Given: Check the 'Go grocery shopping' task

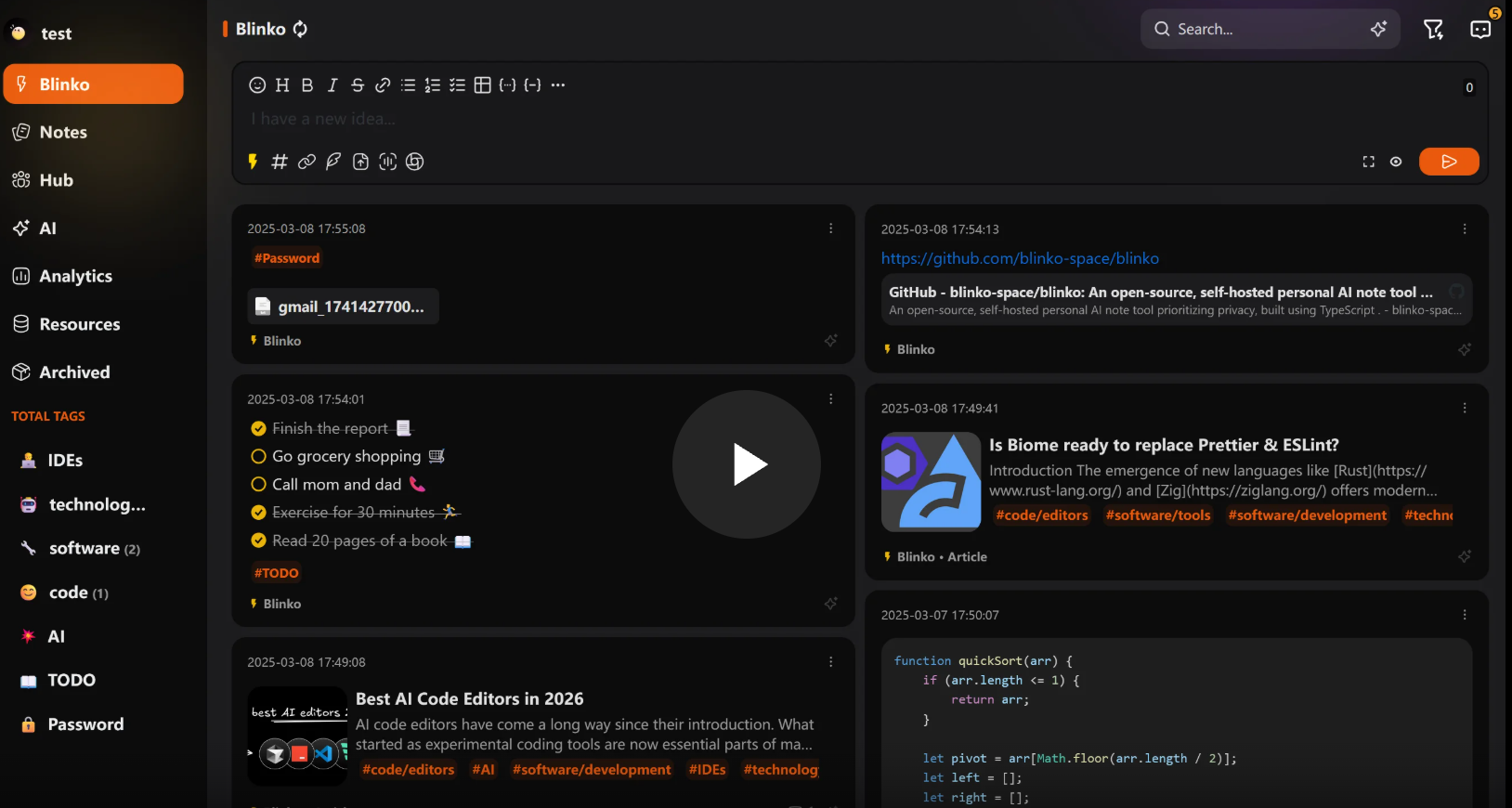Looking at the screenshot, I should 258,456.
